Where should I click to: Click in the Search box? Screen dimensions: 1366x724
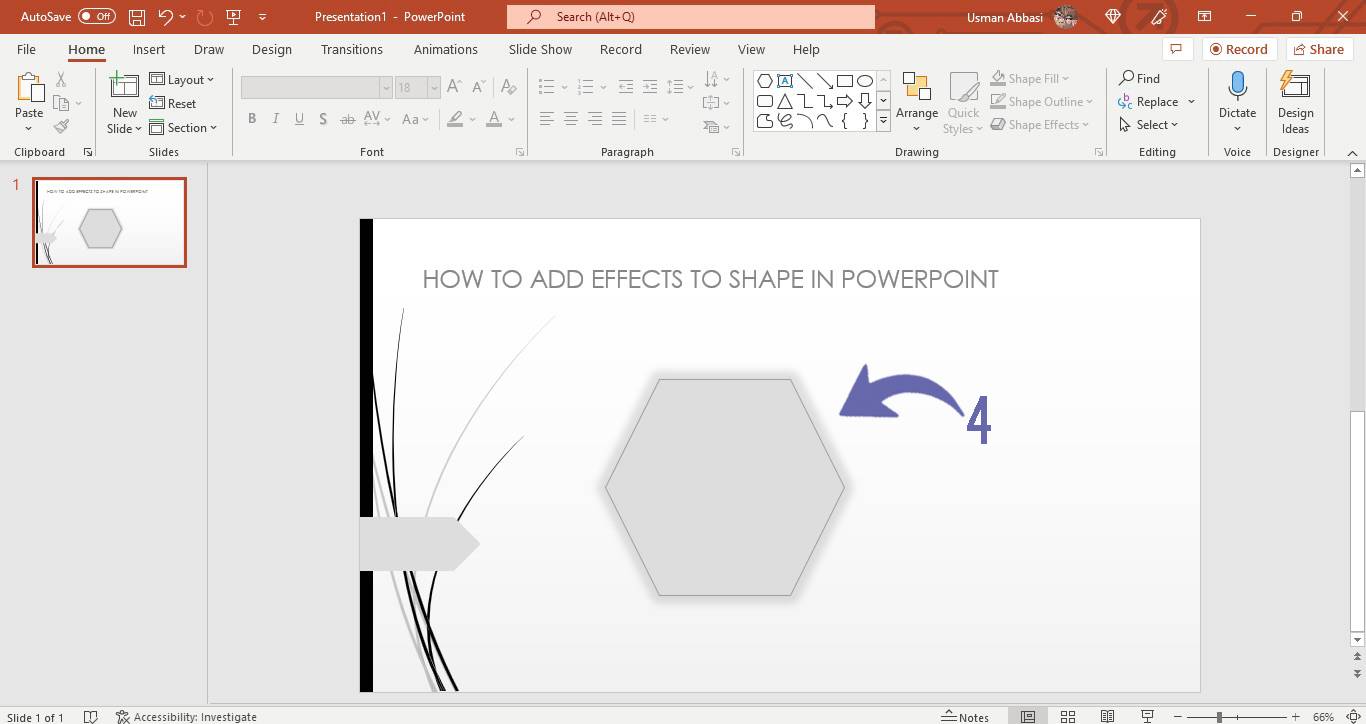click(691, 17)
